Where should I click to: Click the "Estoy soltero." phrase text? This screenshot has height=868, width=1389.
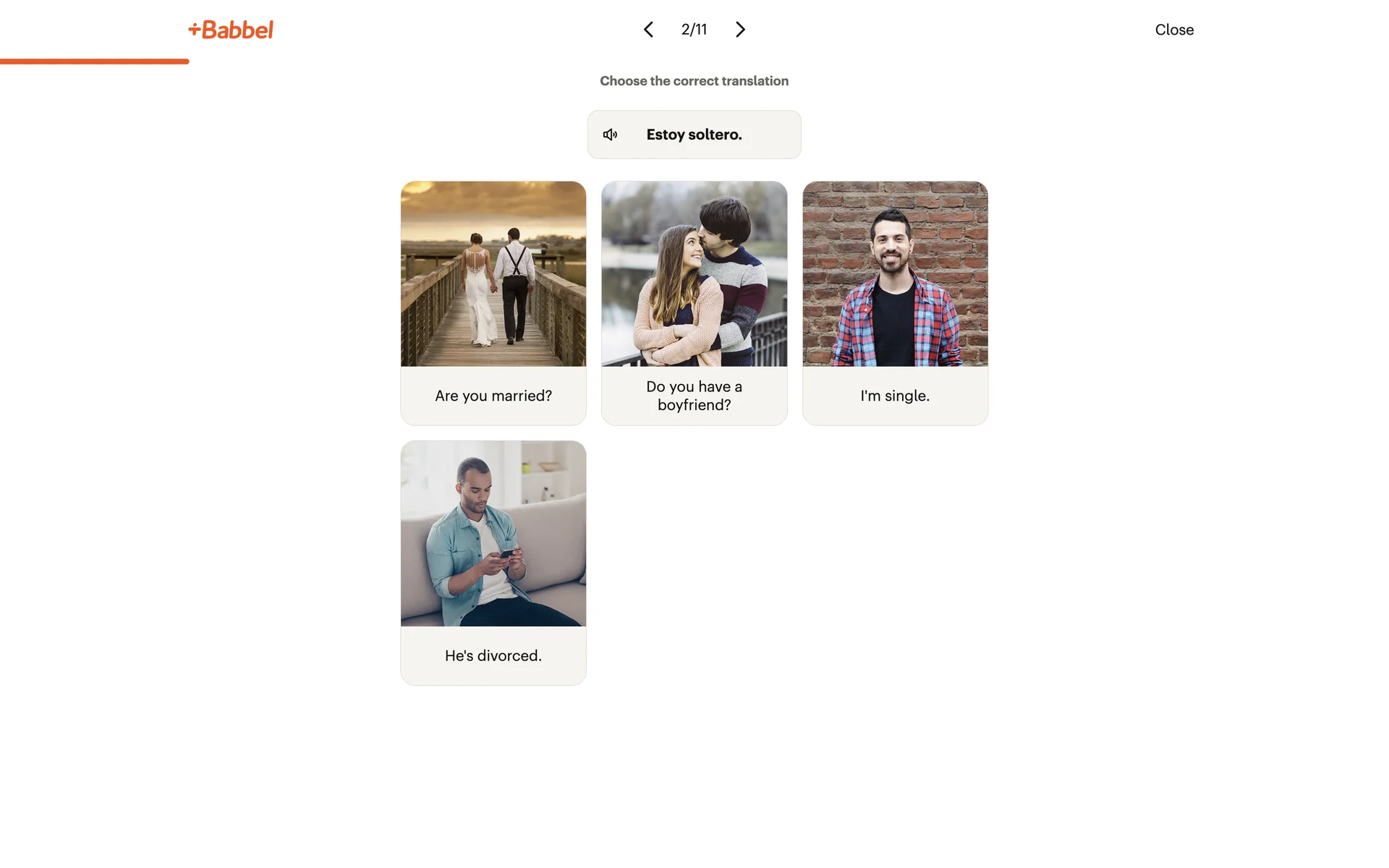(694, 135)
